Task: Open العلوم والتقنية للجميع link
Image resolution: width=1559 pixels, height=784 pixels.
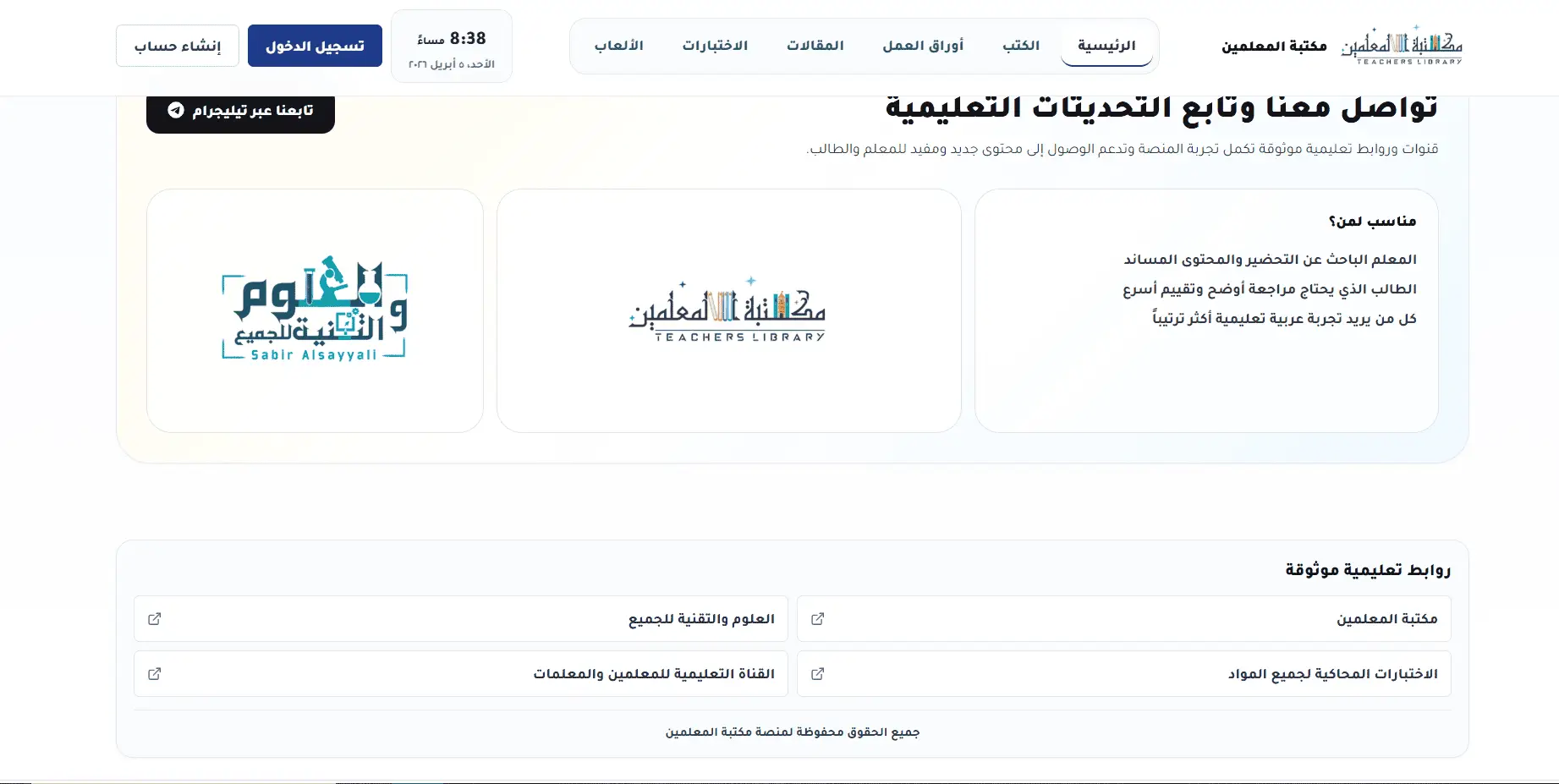Action: (461, 619)
